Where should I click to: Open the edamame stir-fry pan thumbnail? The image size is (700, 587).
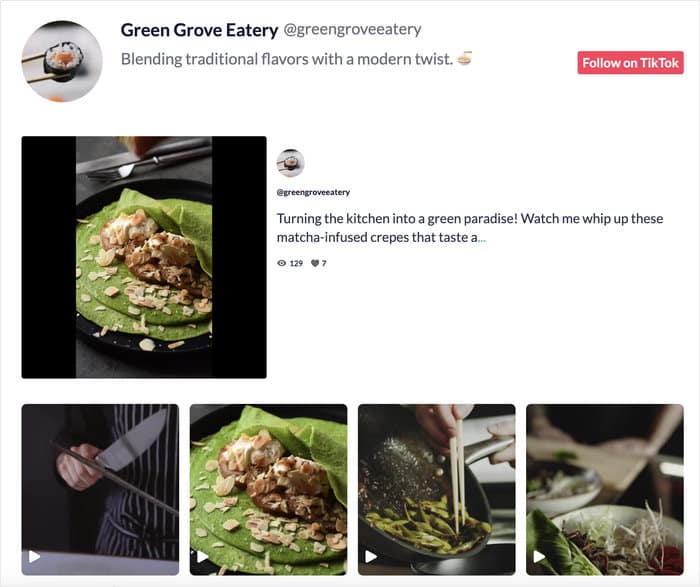click(x=437, y=489)
